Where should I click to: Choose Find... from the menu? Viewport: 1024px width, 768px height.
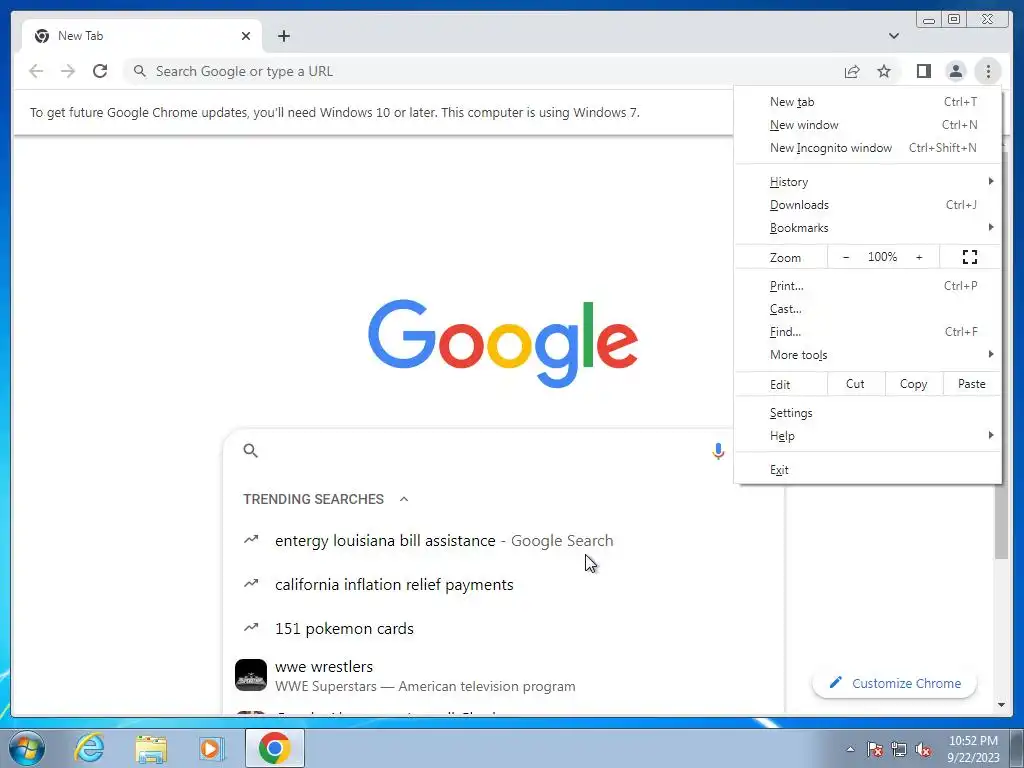868,332
